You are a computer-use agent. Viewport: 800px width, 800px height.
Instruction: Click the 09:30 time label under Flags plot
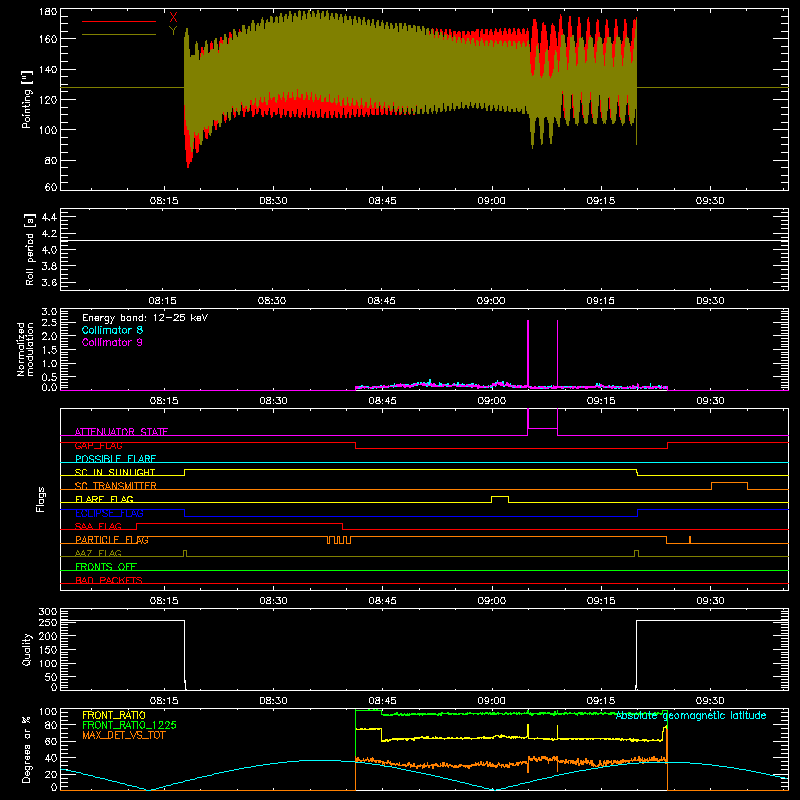[x=710, y=601]
